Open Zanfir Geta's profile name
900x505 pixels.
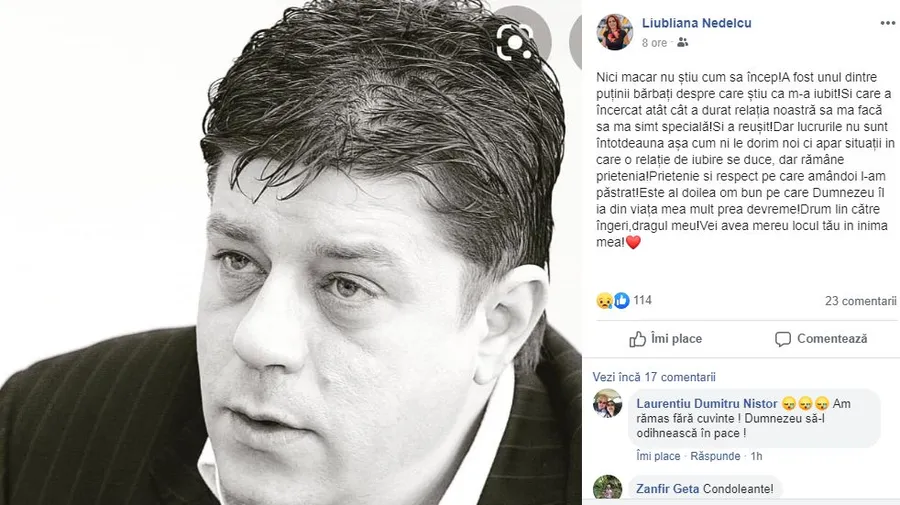click(x=668, y=489)
